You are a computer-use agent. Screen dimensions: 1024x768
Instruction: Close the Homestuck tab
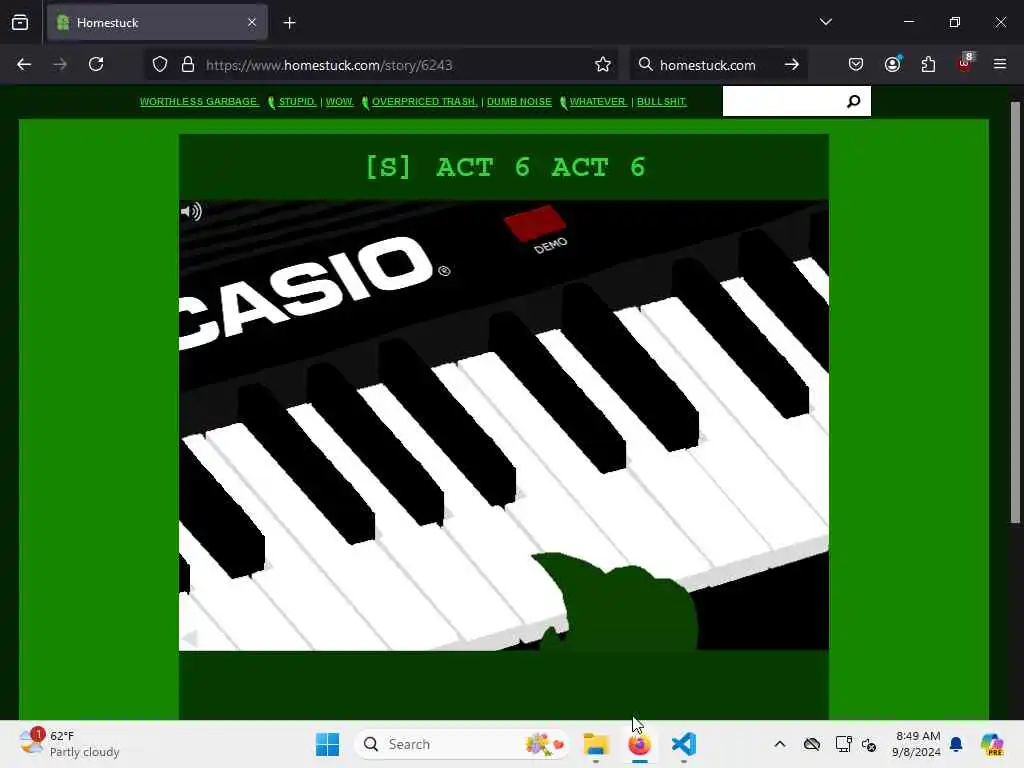[252, 23]
